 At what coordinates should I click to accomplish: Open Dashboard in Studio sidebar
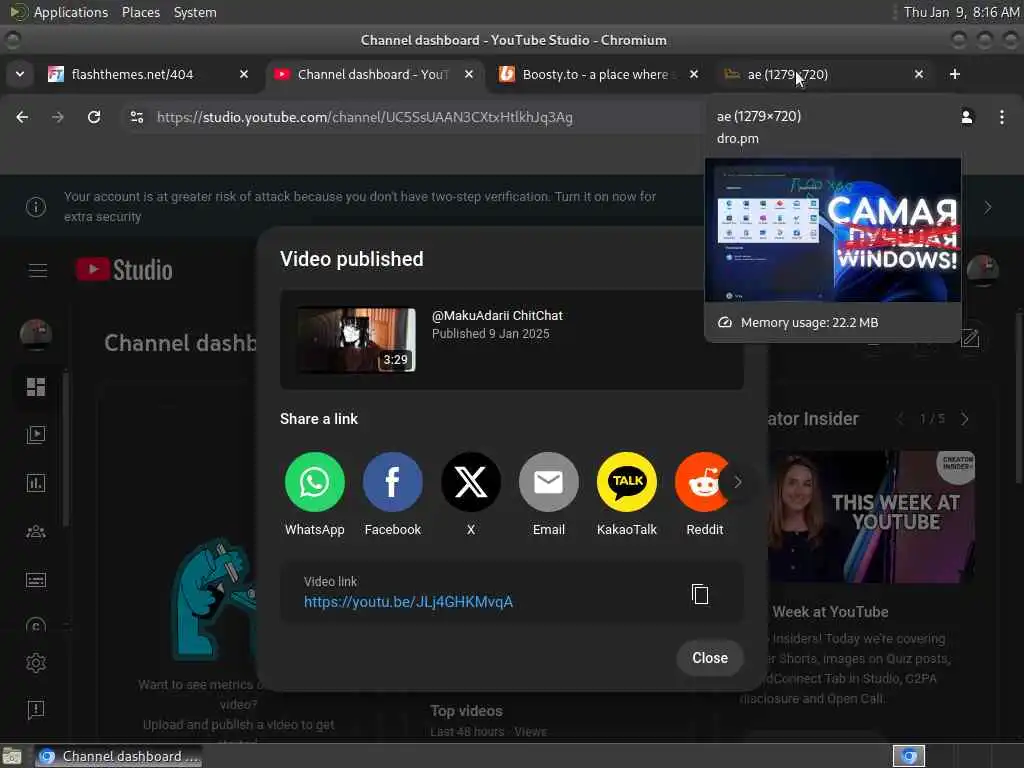pos(36,387)
